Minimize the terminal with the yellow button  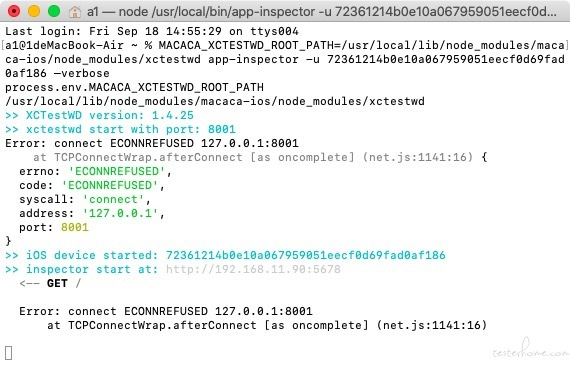tap(34, 11)
